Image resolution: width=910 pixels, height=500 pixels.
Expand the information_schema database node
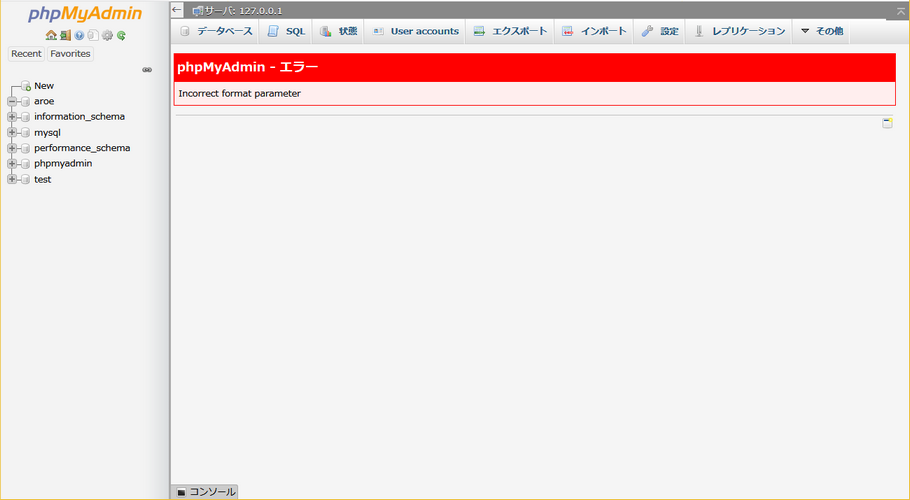12,117
